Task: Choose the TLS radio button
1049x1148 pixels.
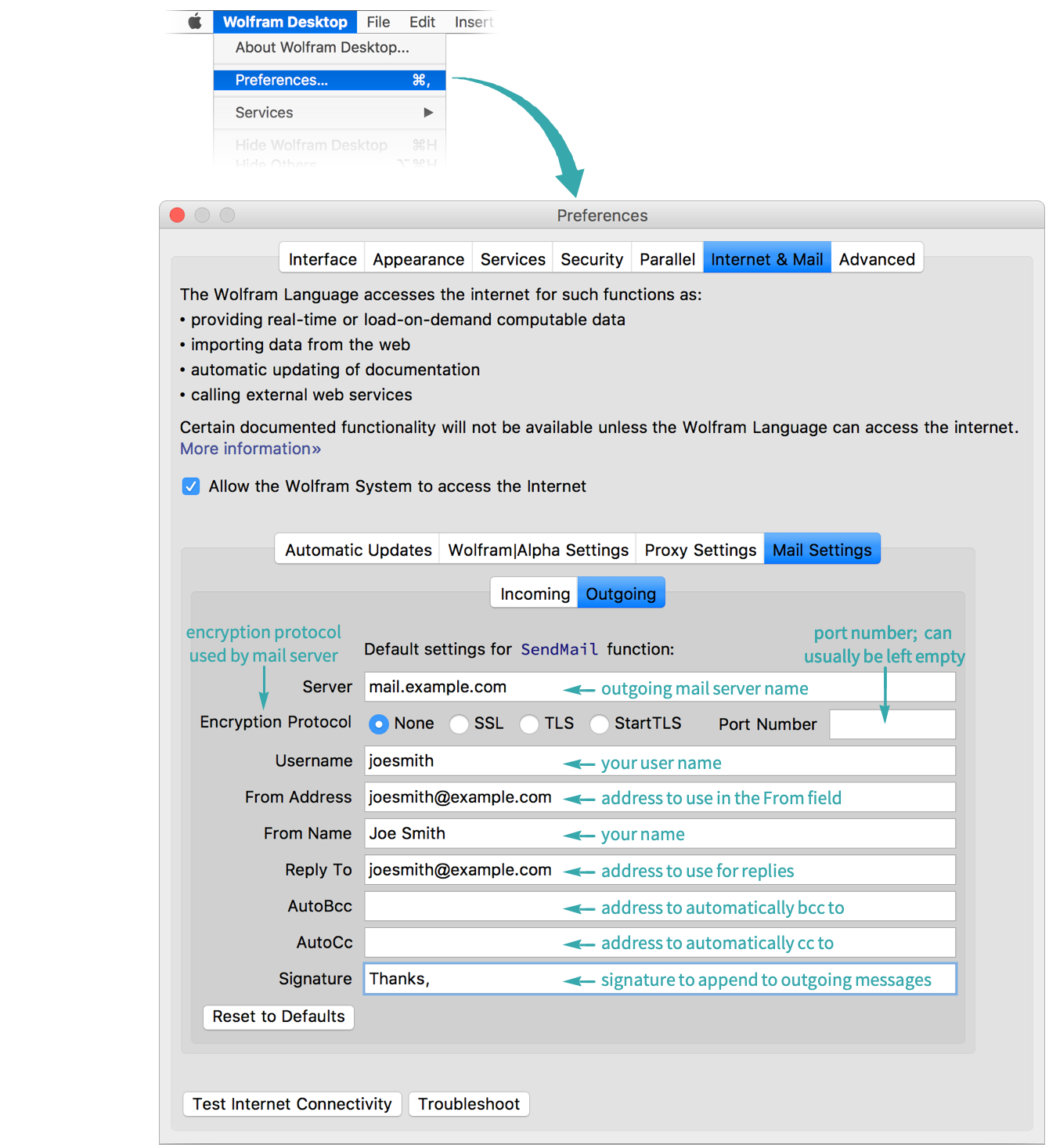Action: coord(530,724)
